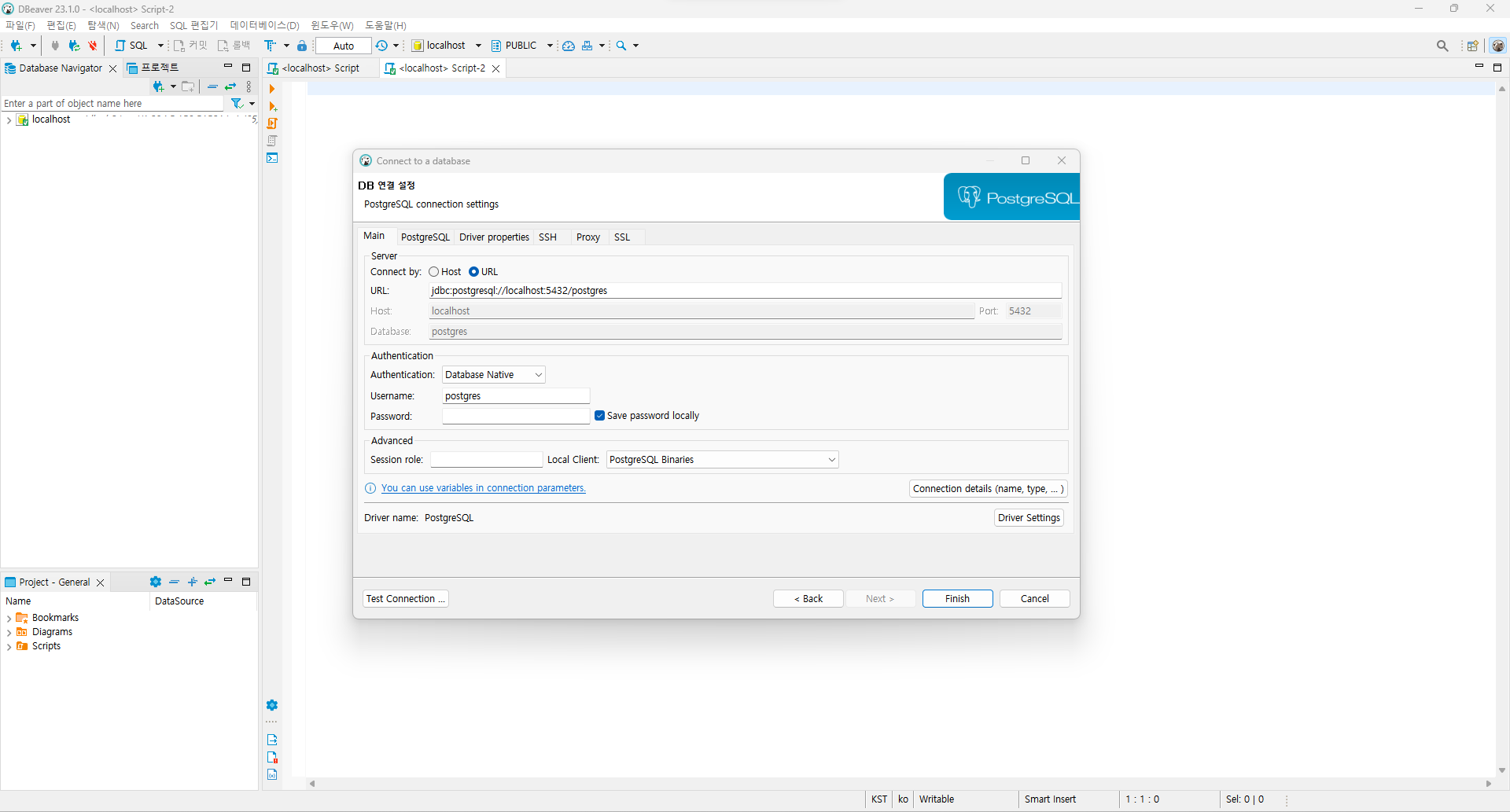Image resolution: width=1510 pixels, height=812 pixels.
Task: Open variables in connection parameters link
Action: point(483,488)
